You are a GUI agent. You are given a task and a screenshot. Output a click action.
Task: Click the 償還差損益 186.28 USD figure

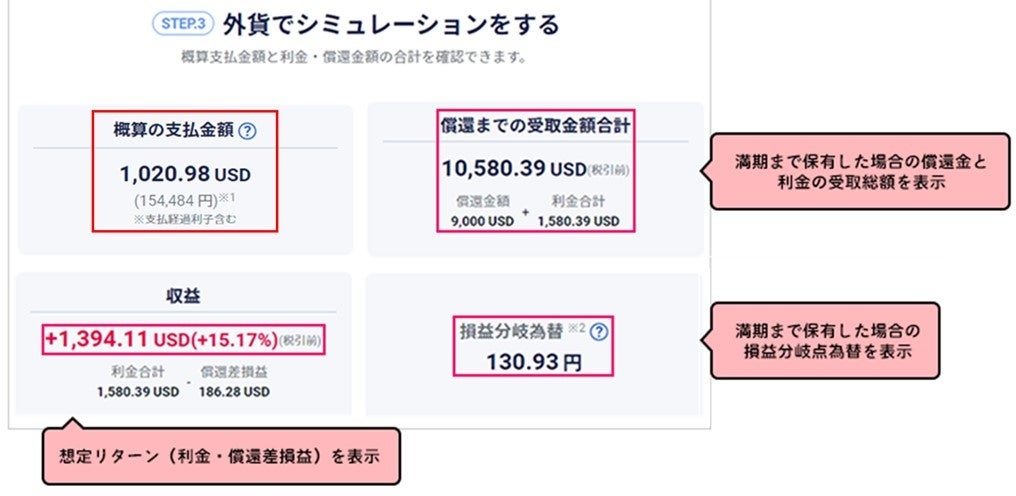tap(234, 381)
